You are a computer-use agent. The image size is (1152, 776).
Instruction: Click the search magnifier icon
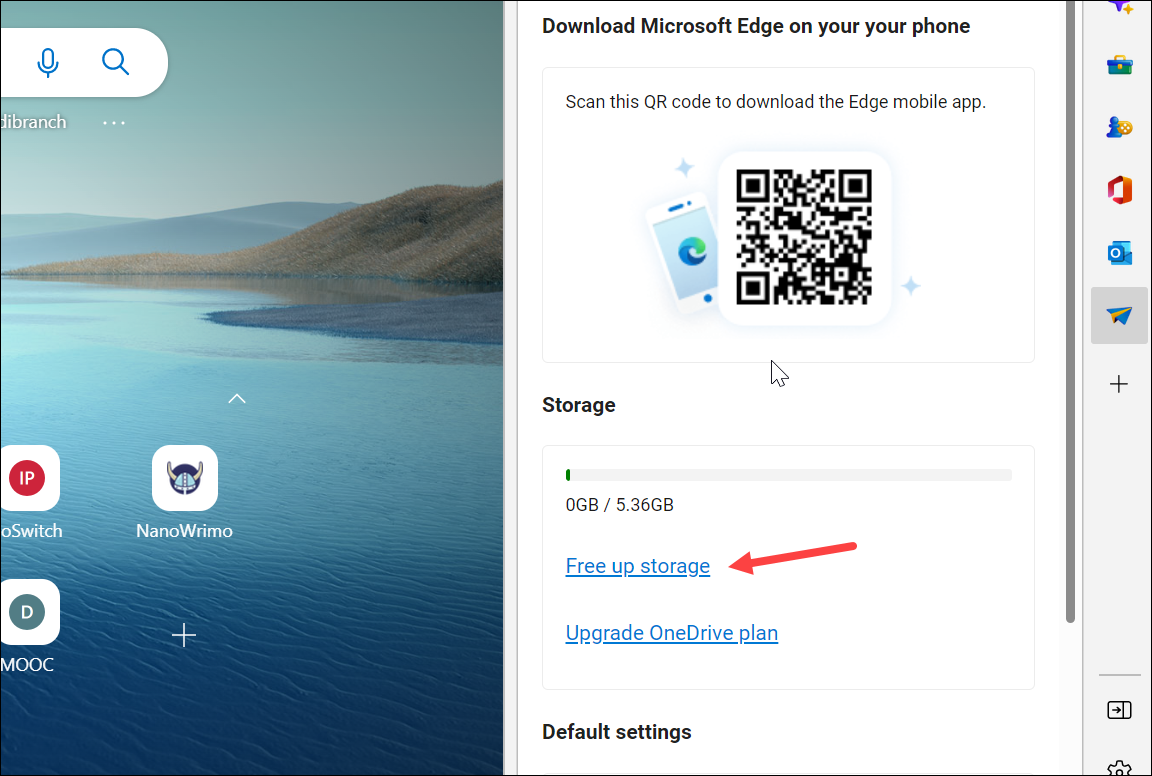(115, 61)
